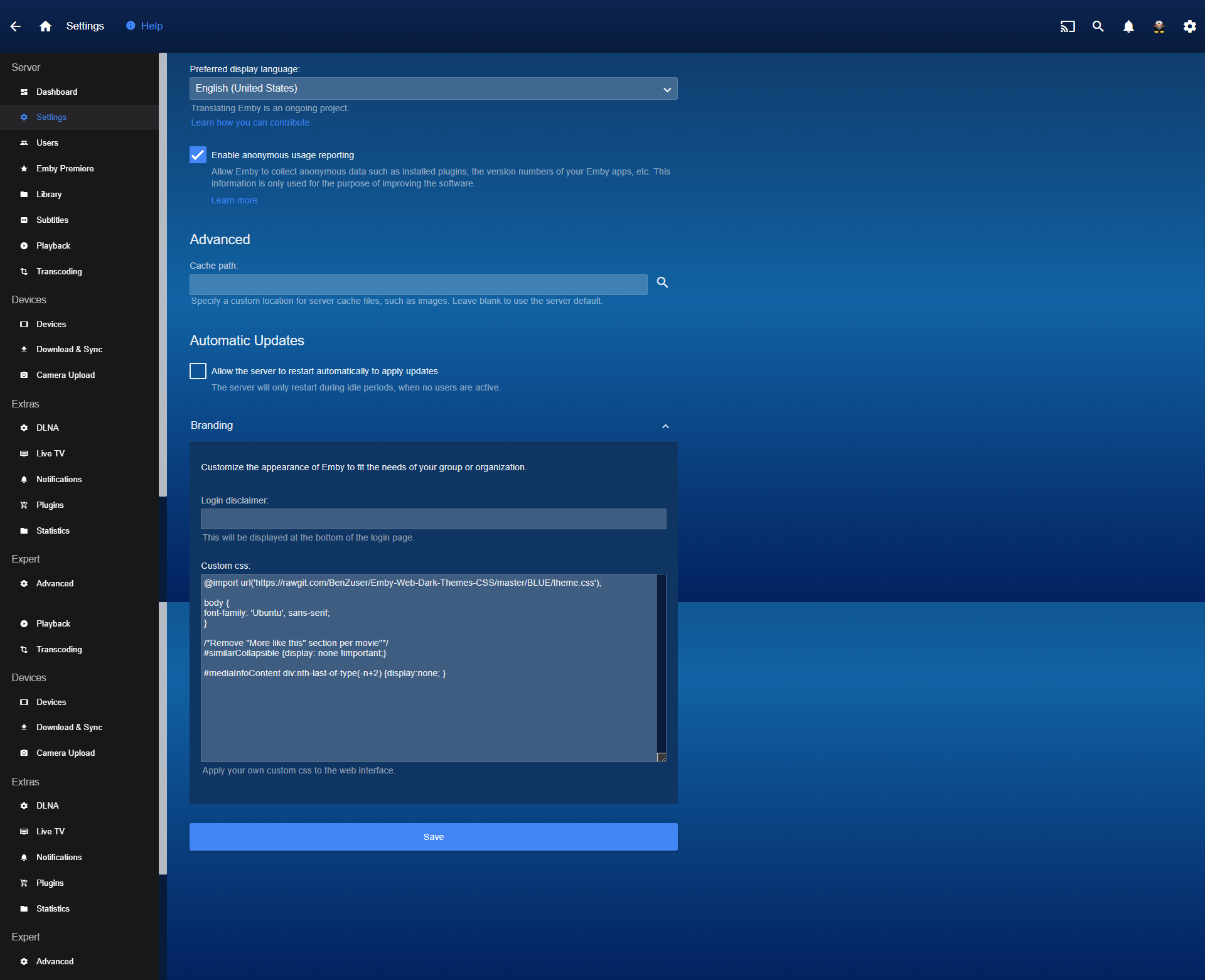Screen dimensions: 1205x980
Task: Open the Help link in header
Action: [x=144, y=26]
